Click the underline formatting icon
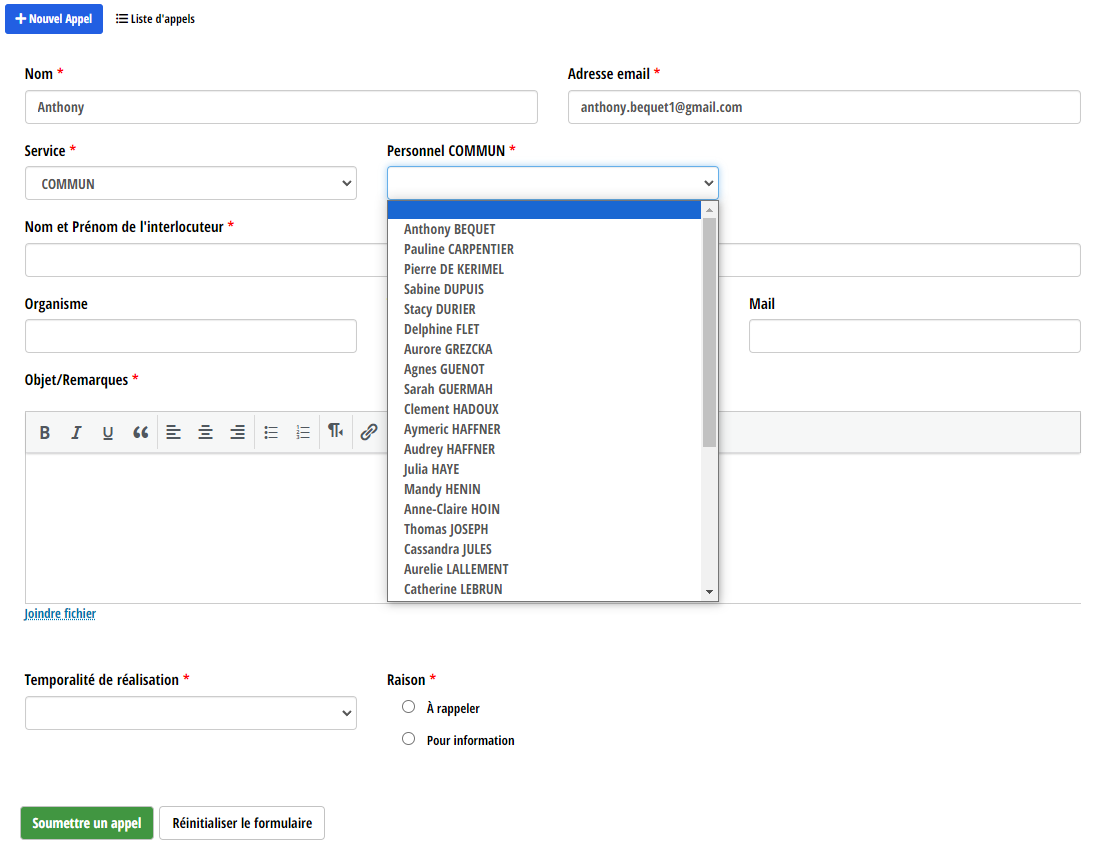 [108, 433]
